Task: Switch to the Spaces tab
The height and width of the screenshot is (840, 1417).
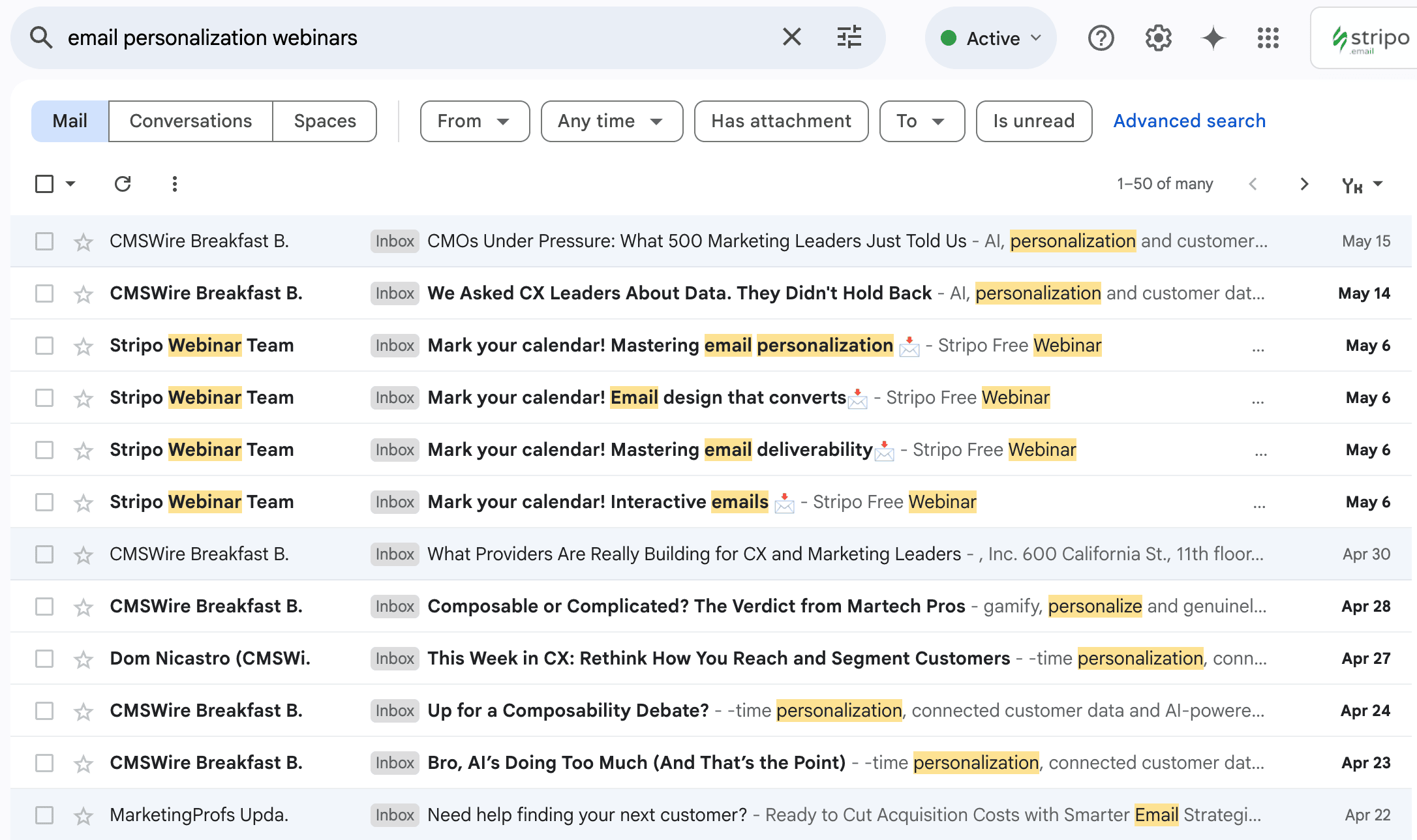Action: (x=324, y=121)
